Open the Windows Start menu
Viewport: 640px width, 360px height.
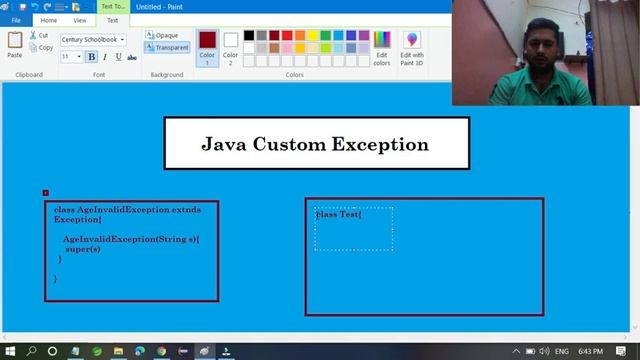point(10,351)
